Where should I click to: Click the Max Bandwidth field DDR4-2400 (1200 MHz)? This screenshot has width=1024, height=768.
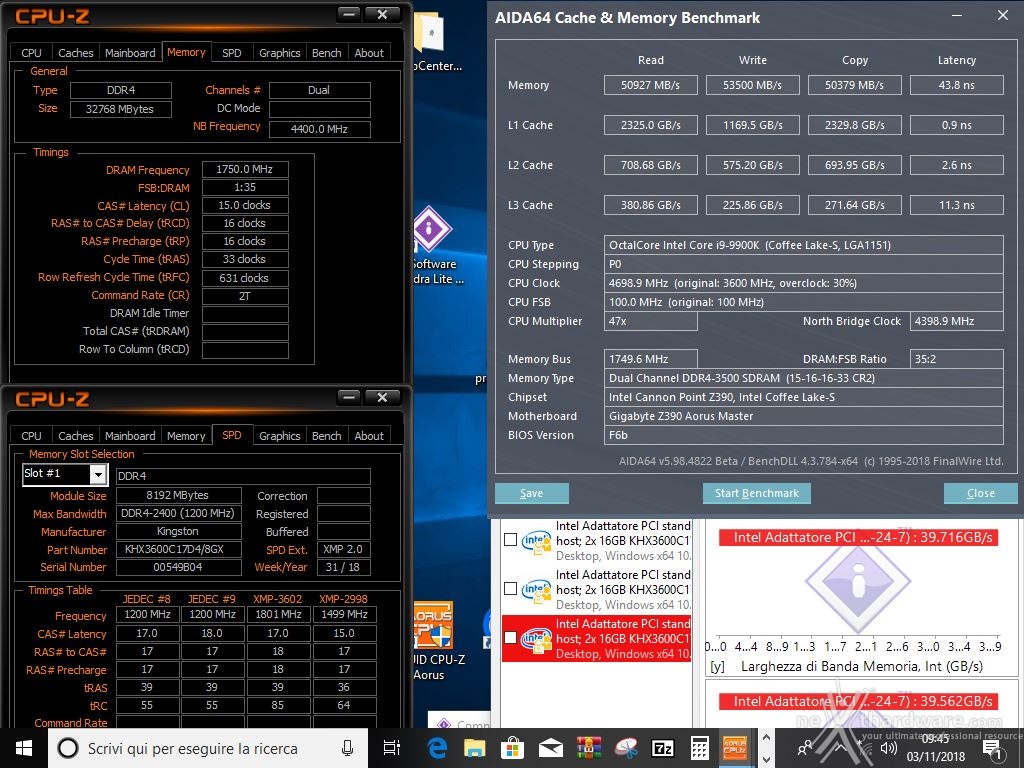[x=178, y=513]
